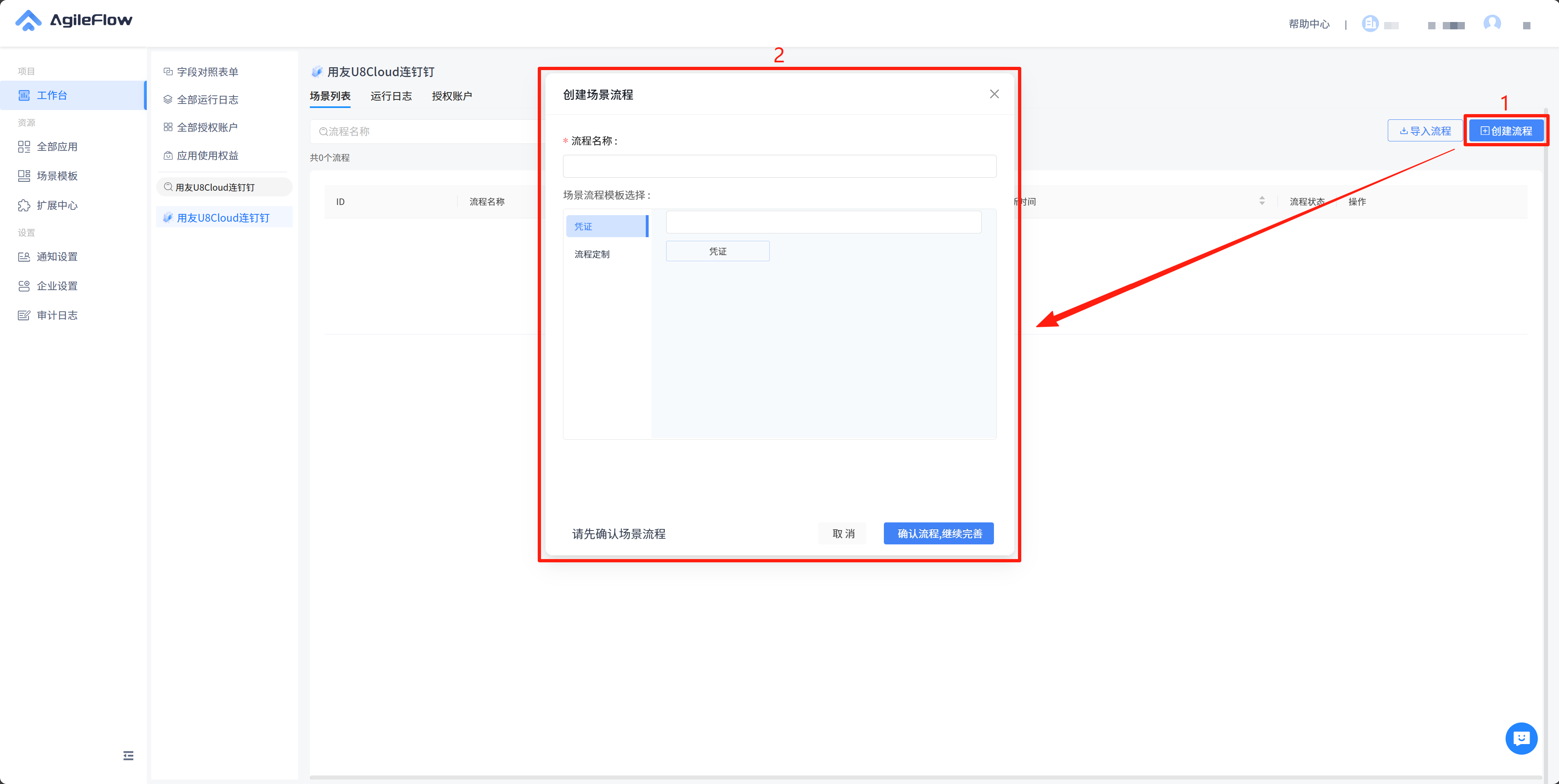1559x784 pixels.
Task: Click the AgileFlow logo
Action: coord(73,20)
